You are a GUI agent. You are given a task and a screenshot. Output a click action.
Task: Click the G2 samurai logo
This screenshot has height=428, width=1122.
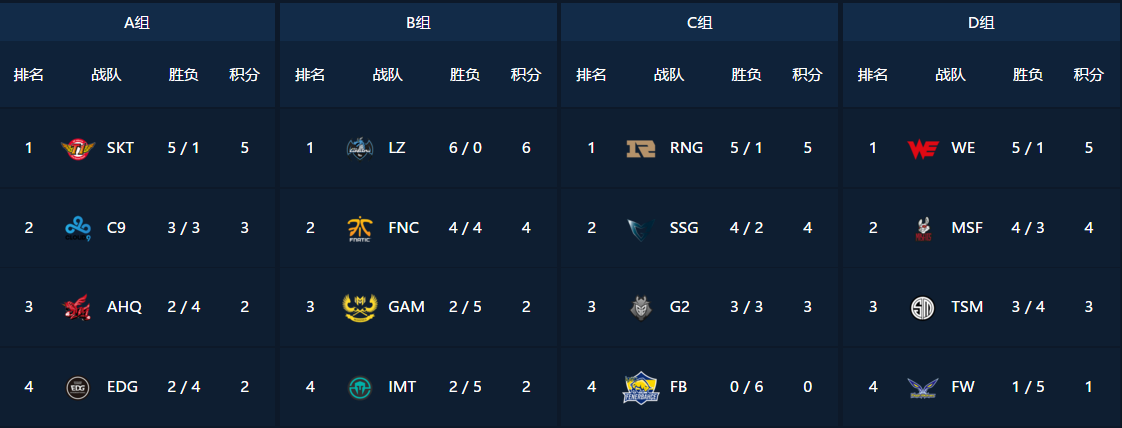640,307
